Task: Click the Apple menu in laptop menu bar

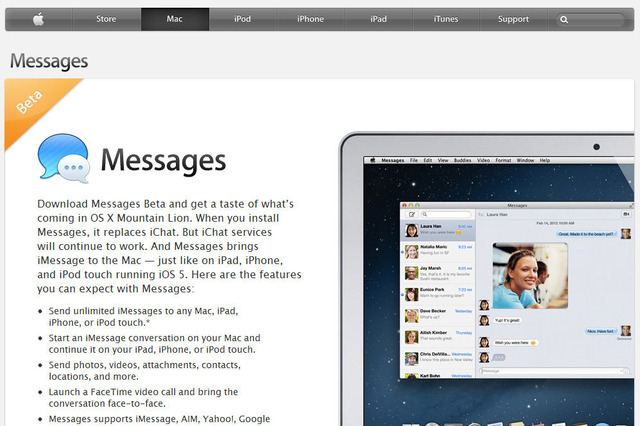Action: [x=372, y=160]
